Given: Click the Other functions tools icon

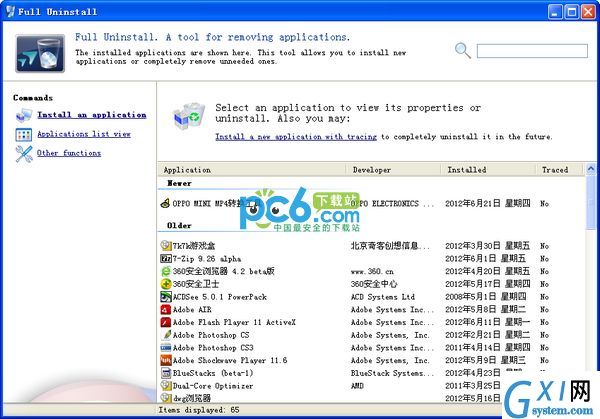Looking at the screenshot, I should pos(24,154).
